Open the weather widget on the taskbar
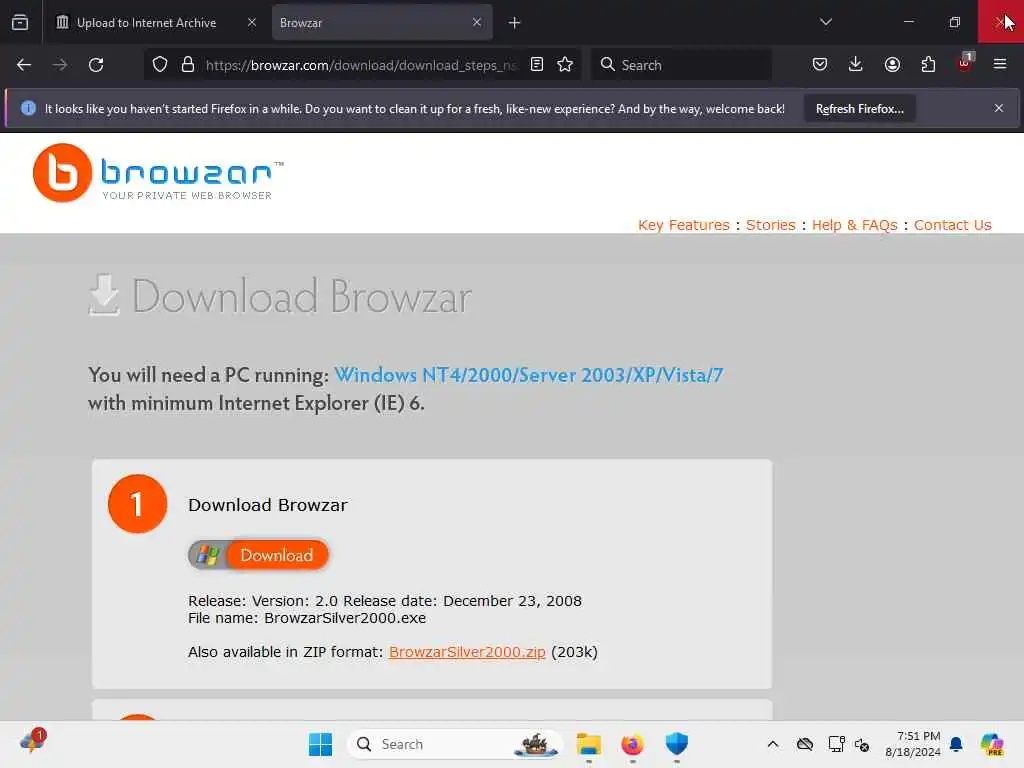The height and width of the screenshot is (768, 1024). [x=33, y=743]
